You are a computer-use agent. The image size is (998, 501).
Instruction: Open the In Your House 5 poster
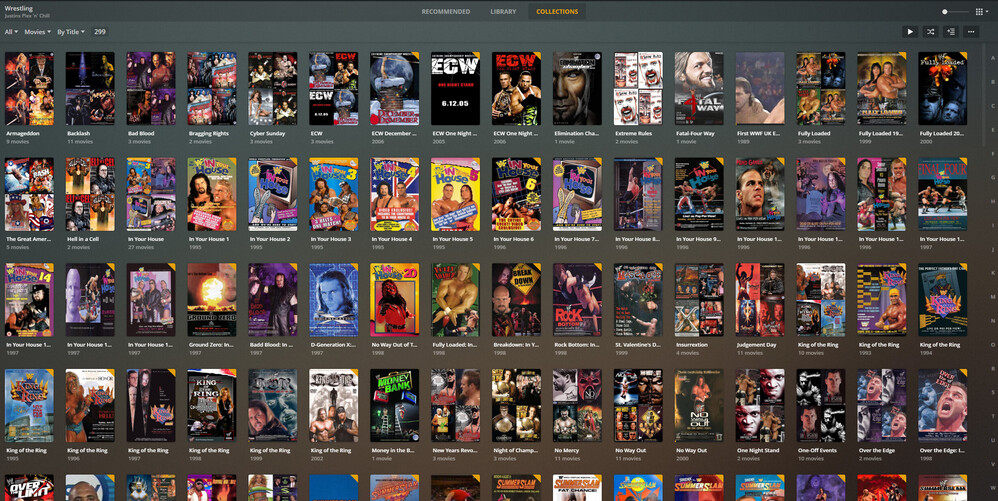click(456, 194)
